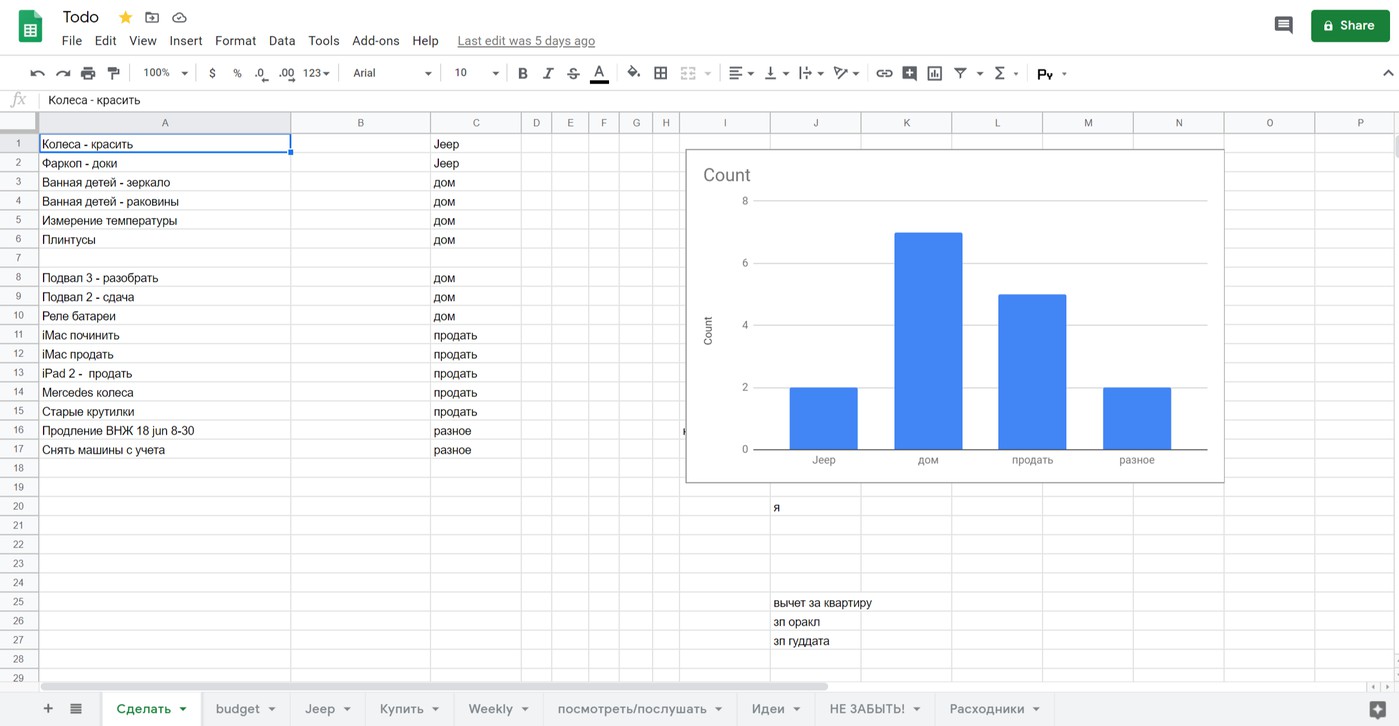Open the Format menu
Viewport: 1399px width, 726px height.
[x=235, y=41]
